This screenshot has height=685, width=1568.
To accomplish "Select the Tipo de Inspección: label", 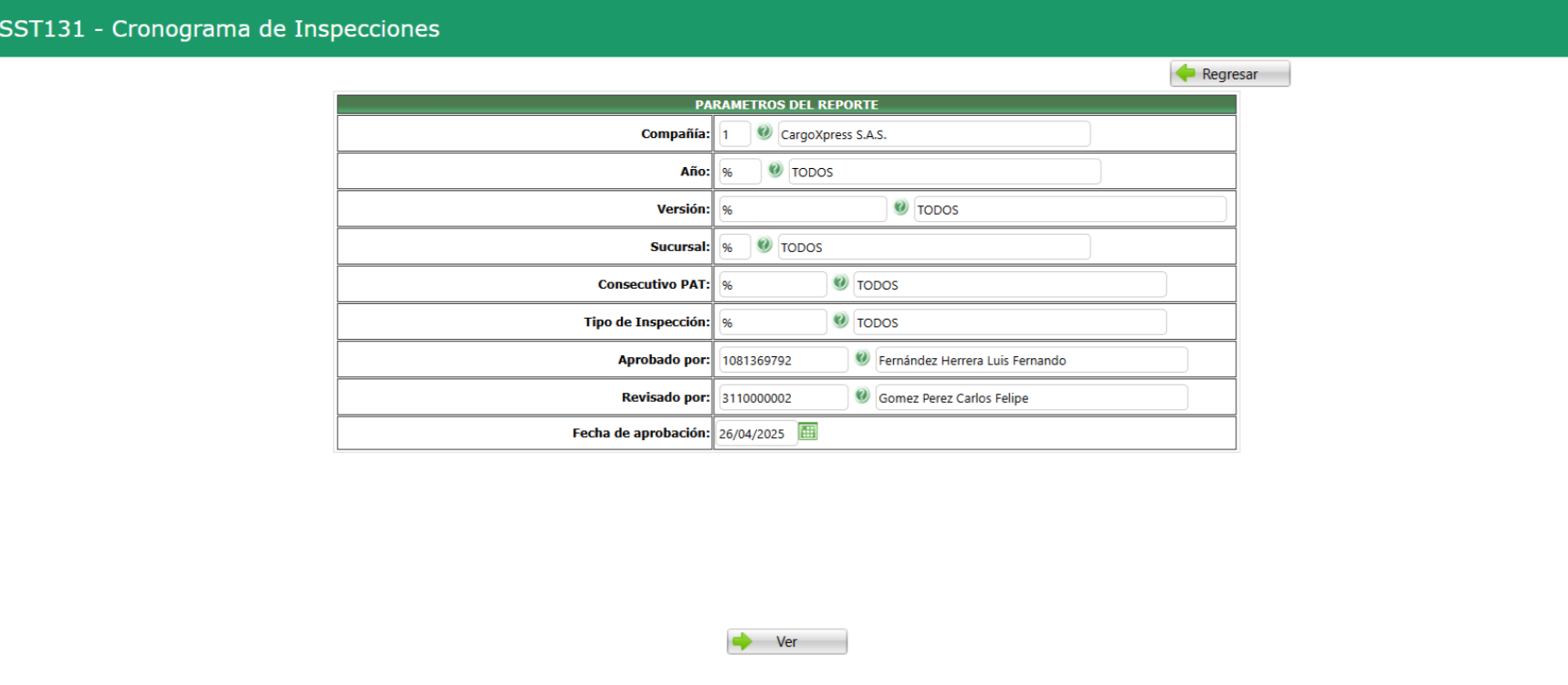I will coord(647,321).
